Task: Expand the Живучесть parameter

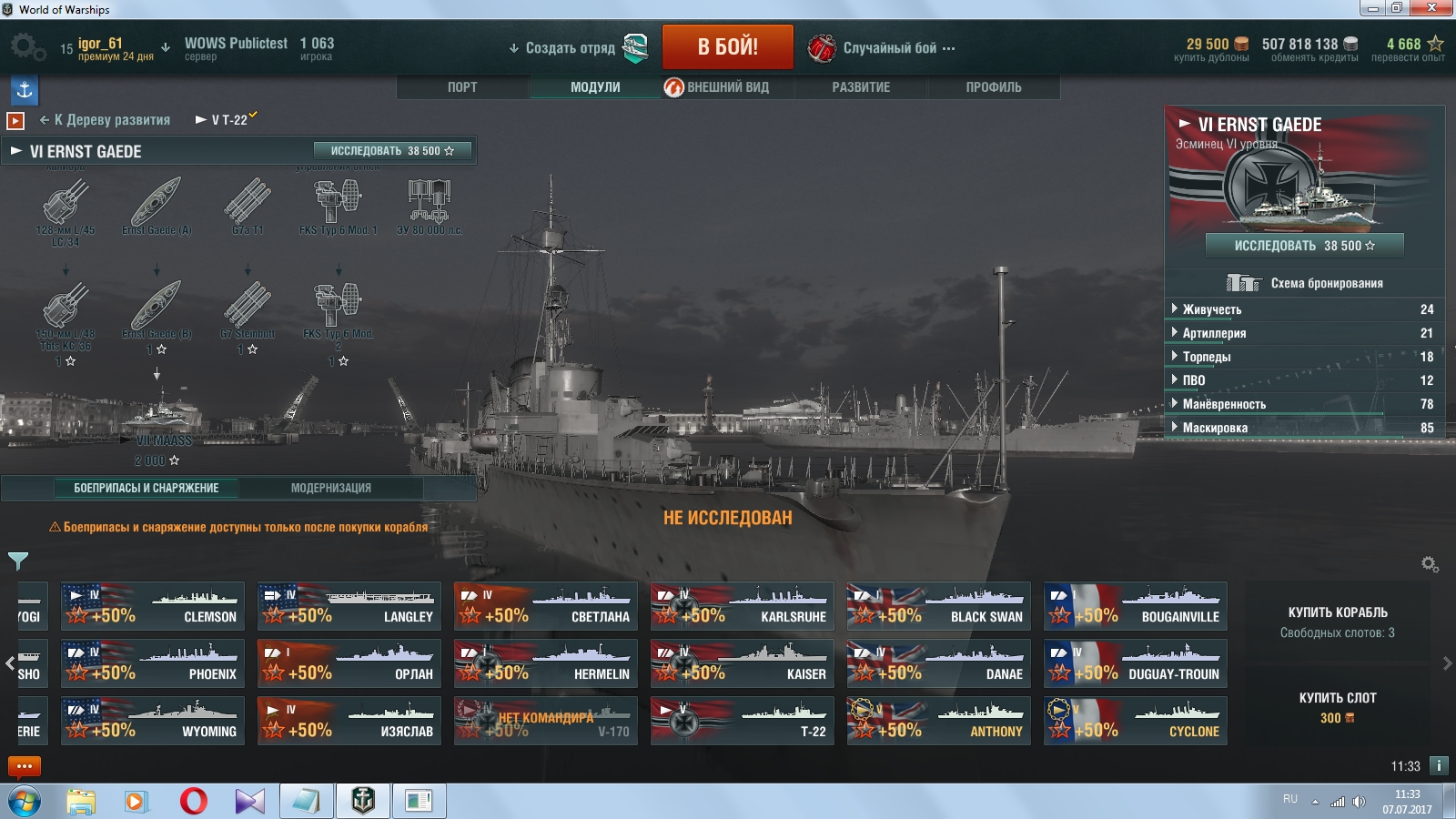Action: coord(1304,309)
